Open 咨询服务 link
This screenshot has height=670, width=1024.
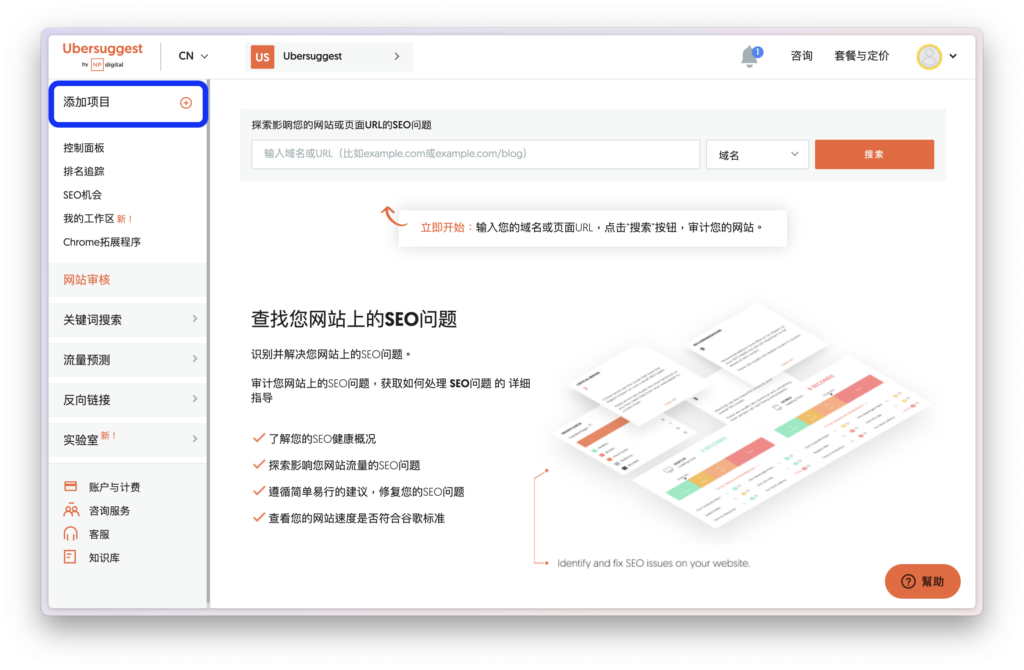click(x=109, y=511)
